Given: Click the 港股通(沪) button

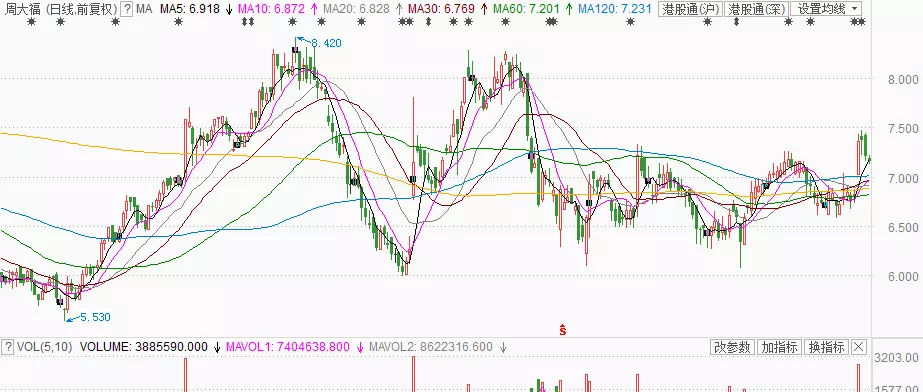Looking at the screenshot, I should click(691, 9).
